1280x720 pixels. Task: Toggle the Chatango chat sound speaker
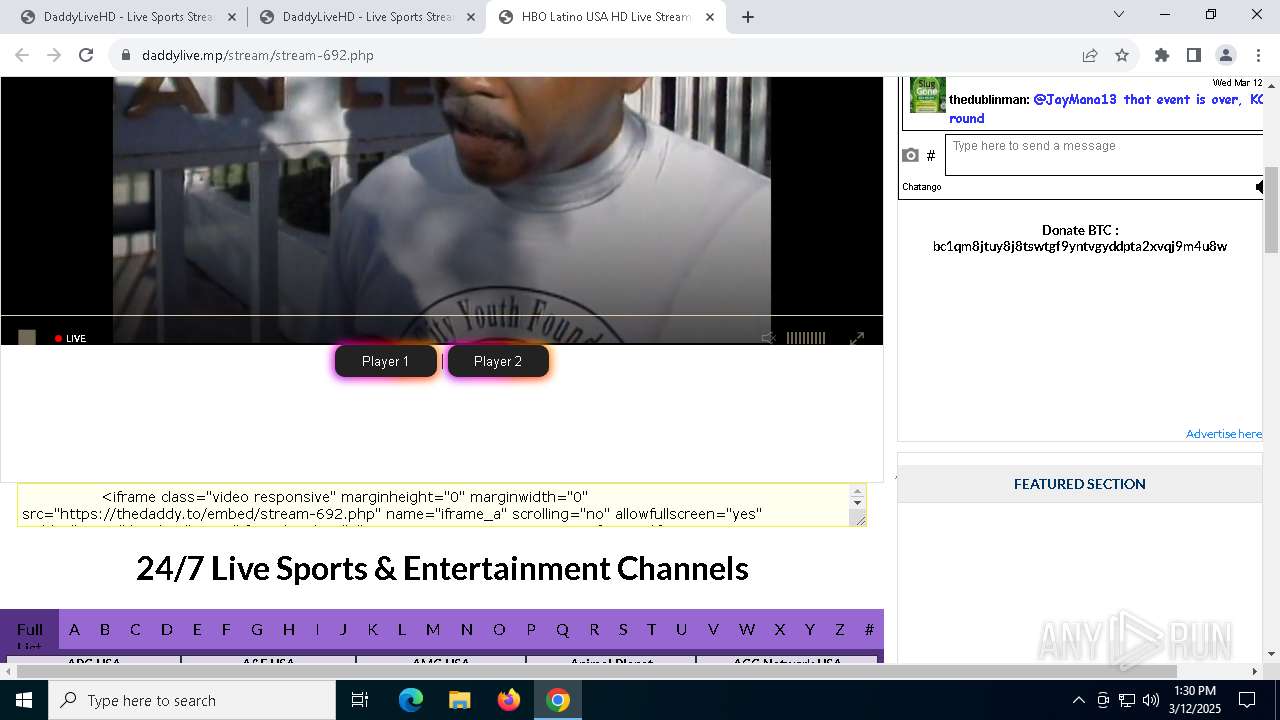[1259, 187]
